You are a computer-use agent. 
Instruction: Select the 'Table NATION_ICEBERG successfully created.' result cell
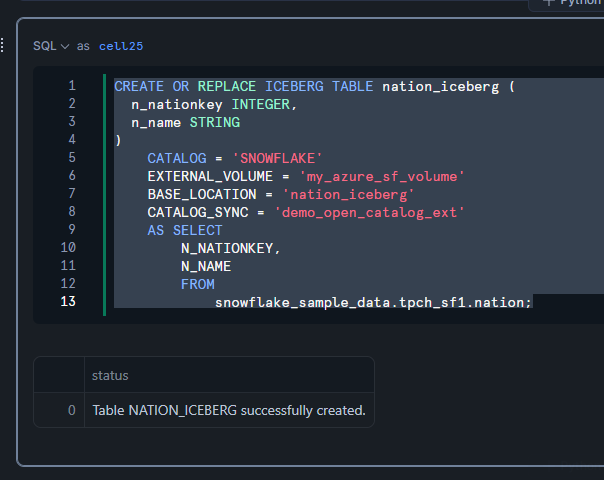229,410
